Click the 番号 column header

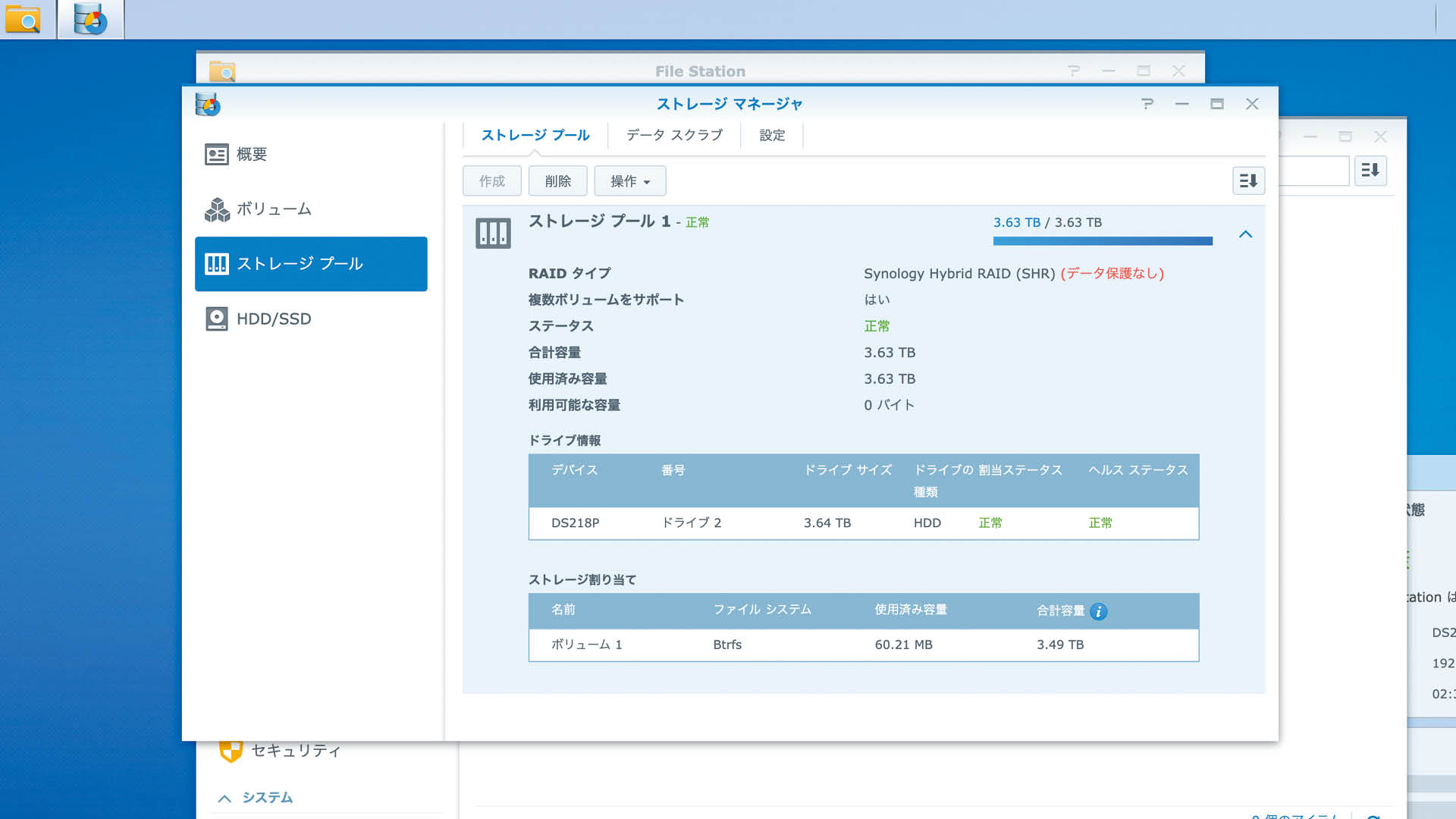(x=673, y=470)
